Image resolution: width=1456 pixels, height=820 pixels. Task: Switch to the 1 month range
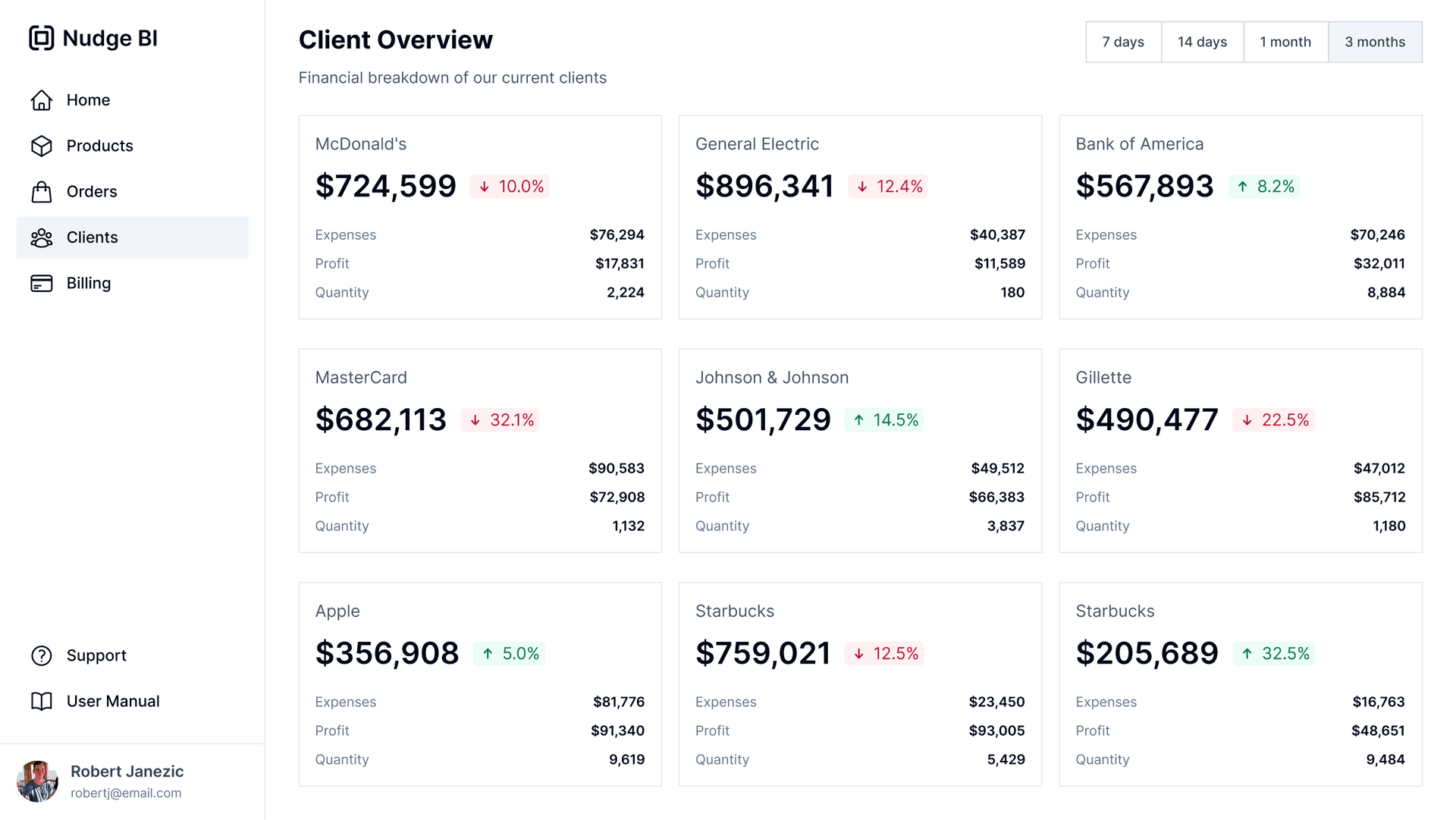click(1285, 42)
